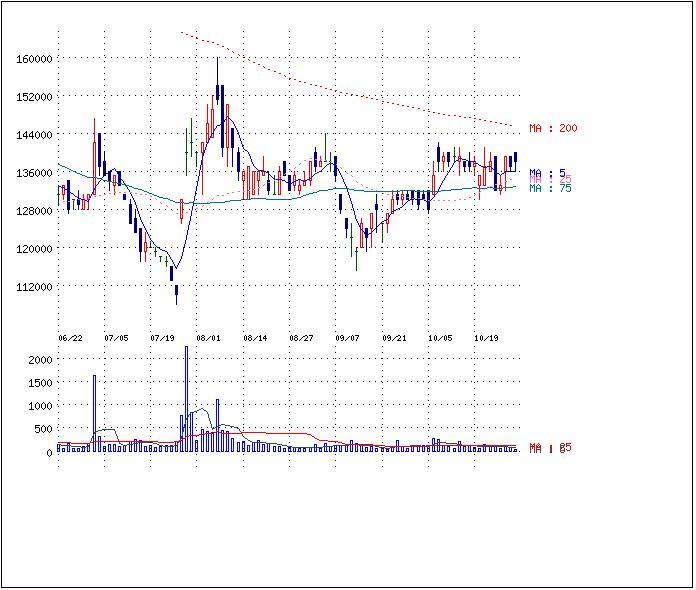Select the 07/19 date marker
696x590 pixels.
coord(162,338)
